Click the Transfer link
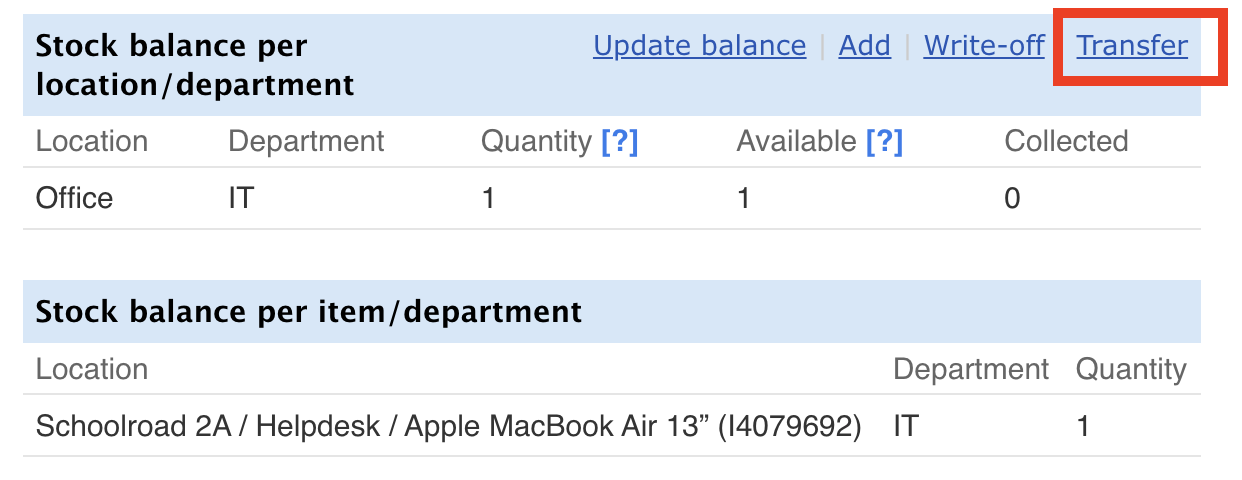The height and width of the screenshot is (480, 1242). [x=1132, y=46]
